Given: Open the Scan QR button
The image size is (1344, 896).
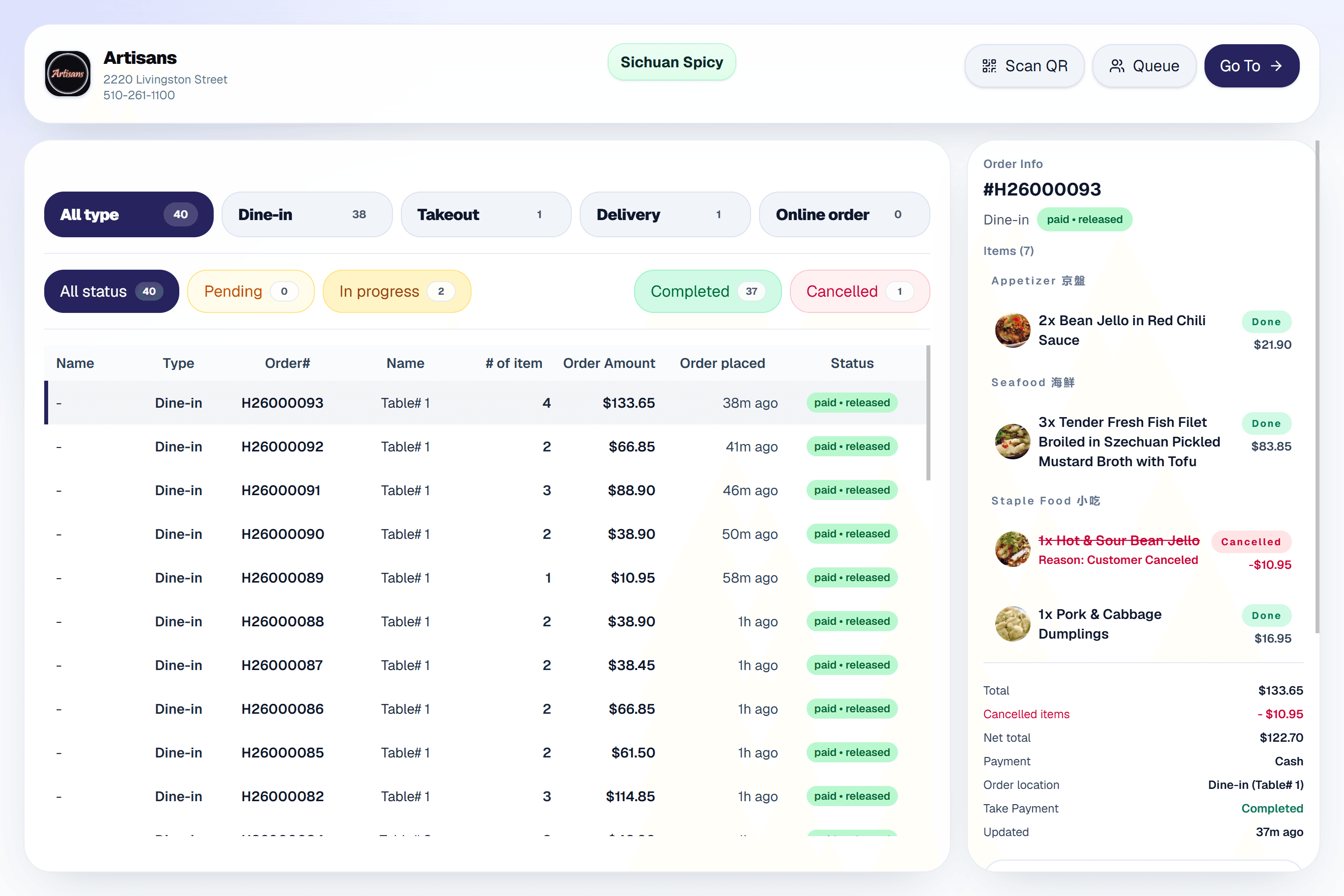Looking at the screenshot, I should (x=1024, y=66).
